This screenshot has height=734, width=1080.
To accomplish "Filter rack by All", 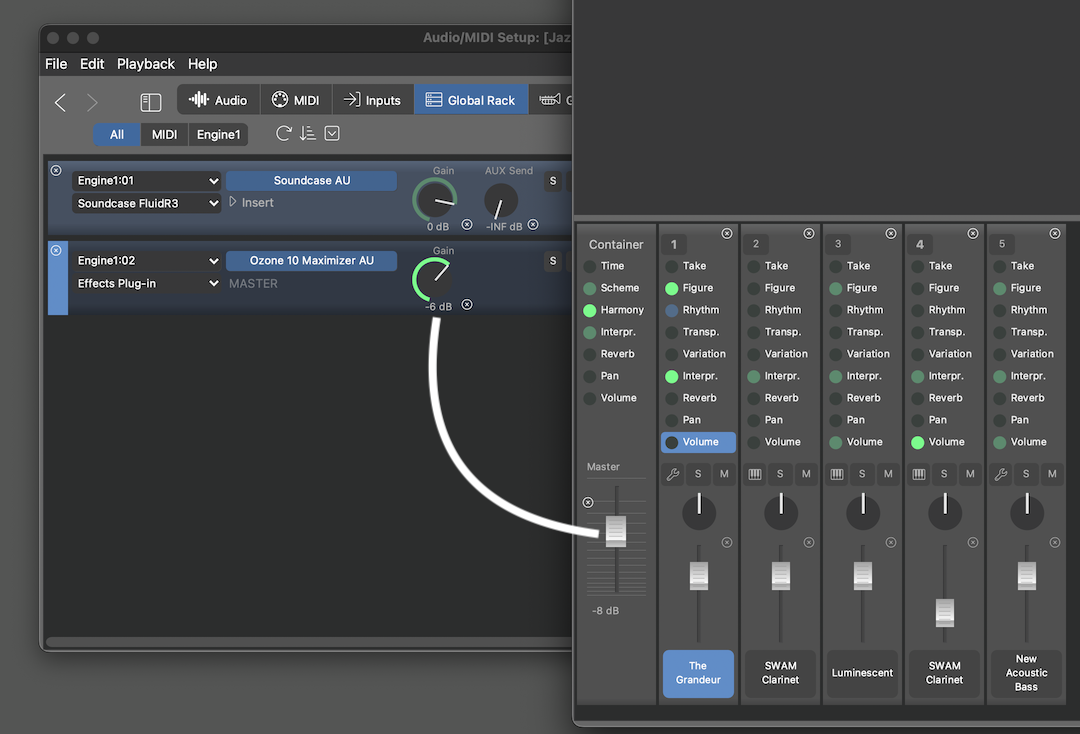I will coord(117,134).
